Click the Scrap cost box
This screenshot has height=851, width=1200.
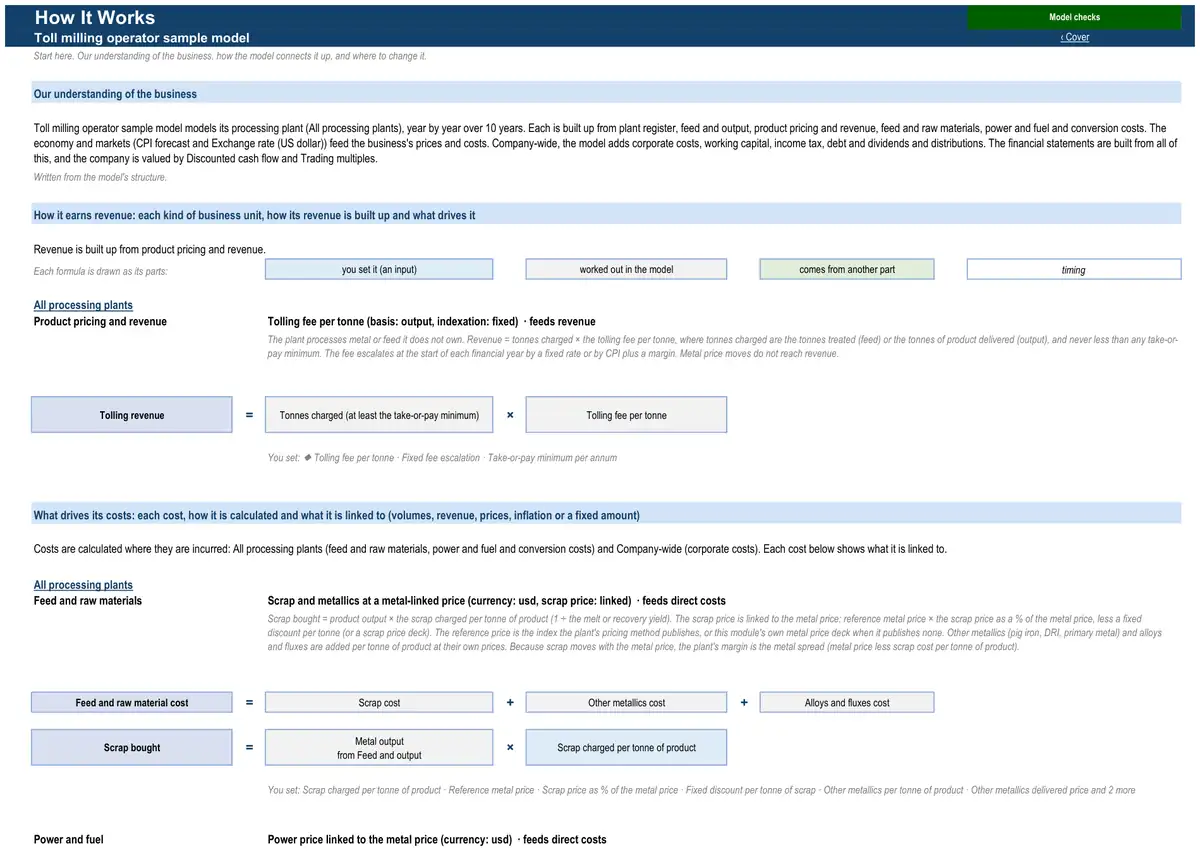coord(379,703)
